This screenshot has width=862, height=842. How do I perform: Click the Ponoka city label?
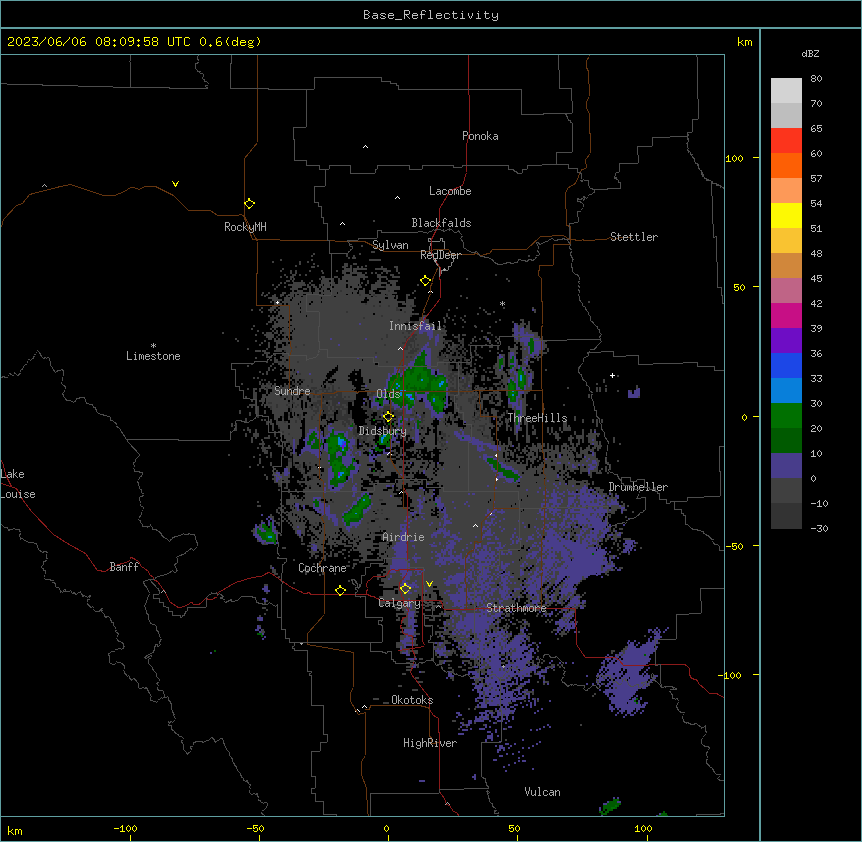pos(480,136)
